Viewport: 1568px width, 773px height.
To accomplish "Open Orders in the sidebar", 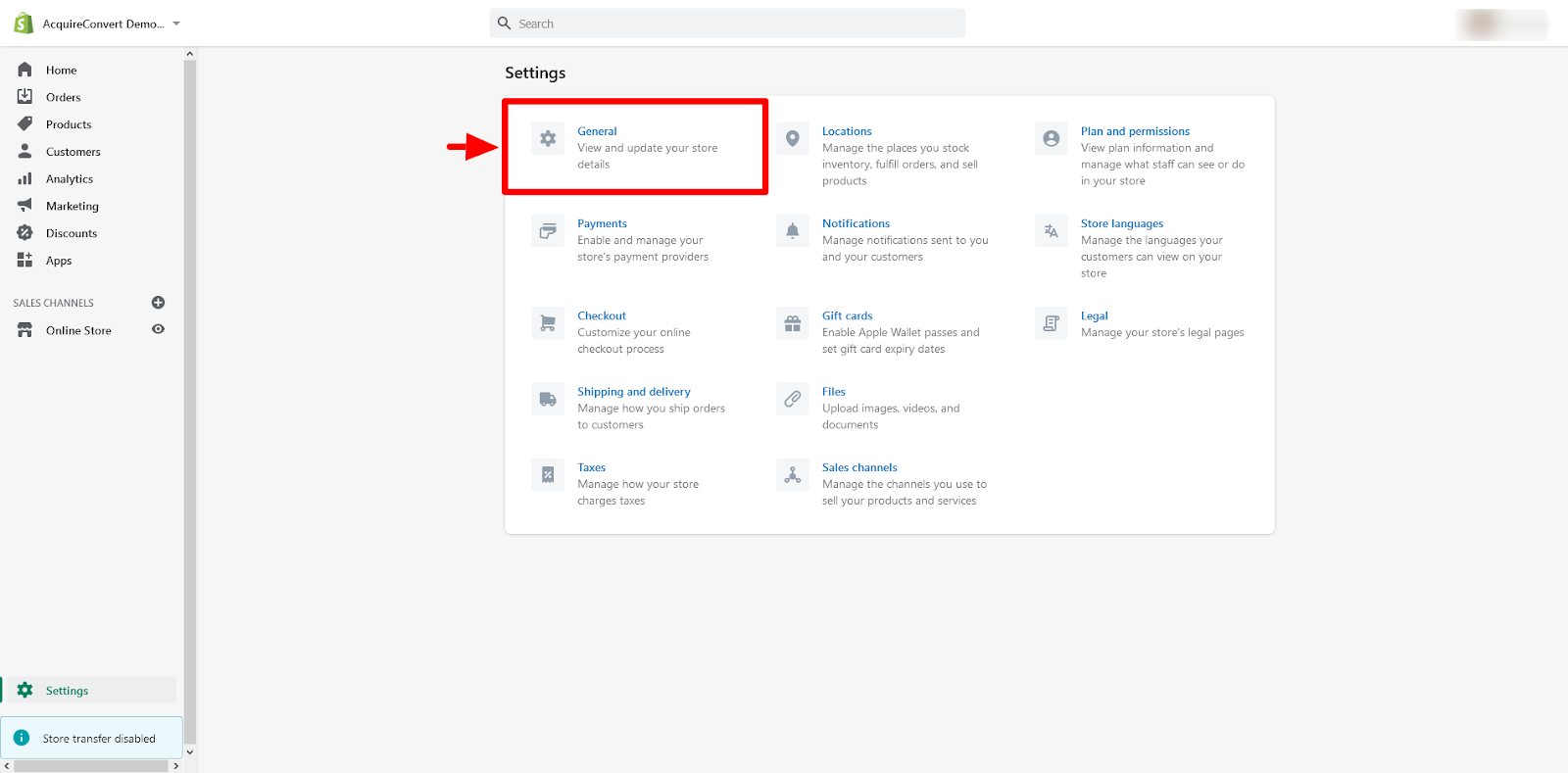I will click(63, 97).
